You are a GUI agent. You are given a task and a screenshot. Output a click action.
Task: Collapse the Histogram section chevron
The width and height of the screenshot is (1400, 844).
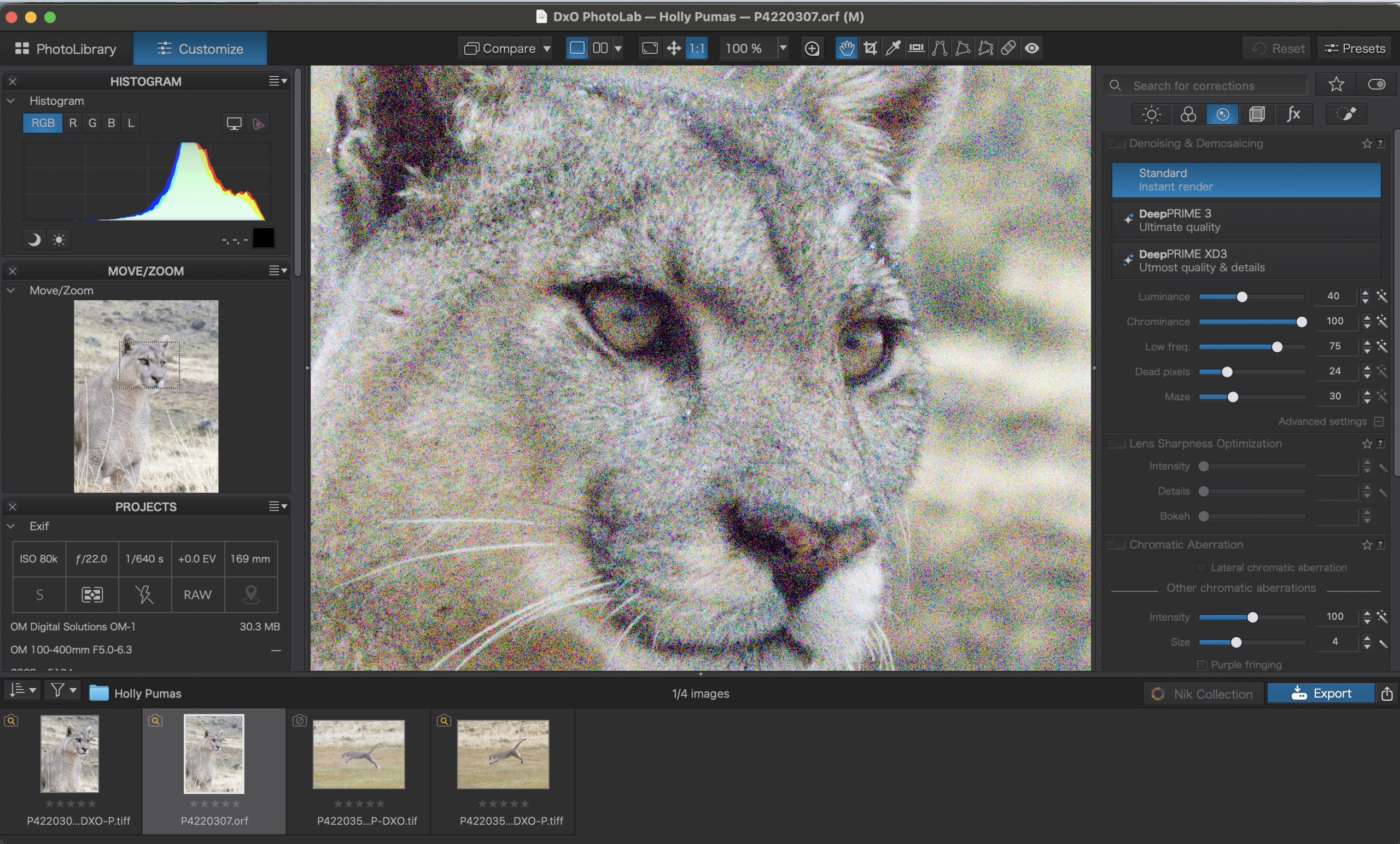click(x=11, y=101)
